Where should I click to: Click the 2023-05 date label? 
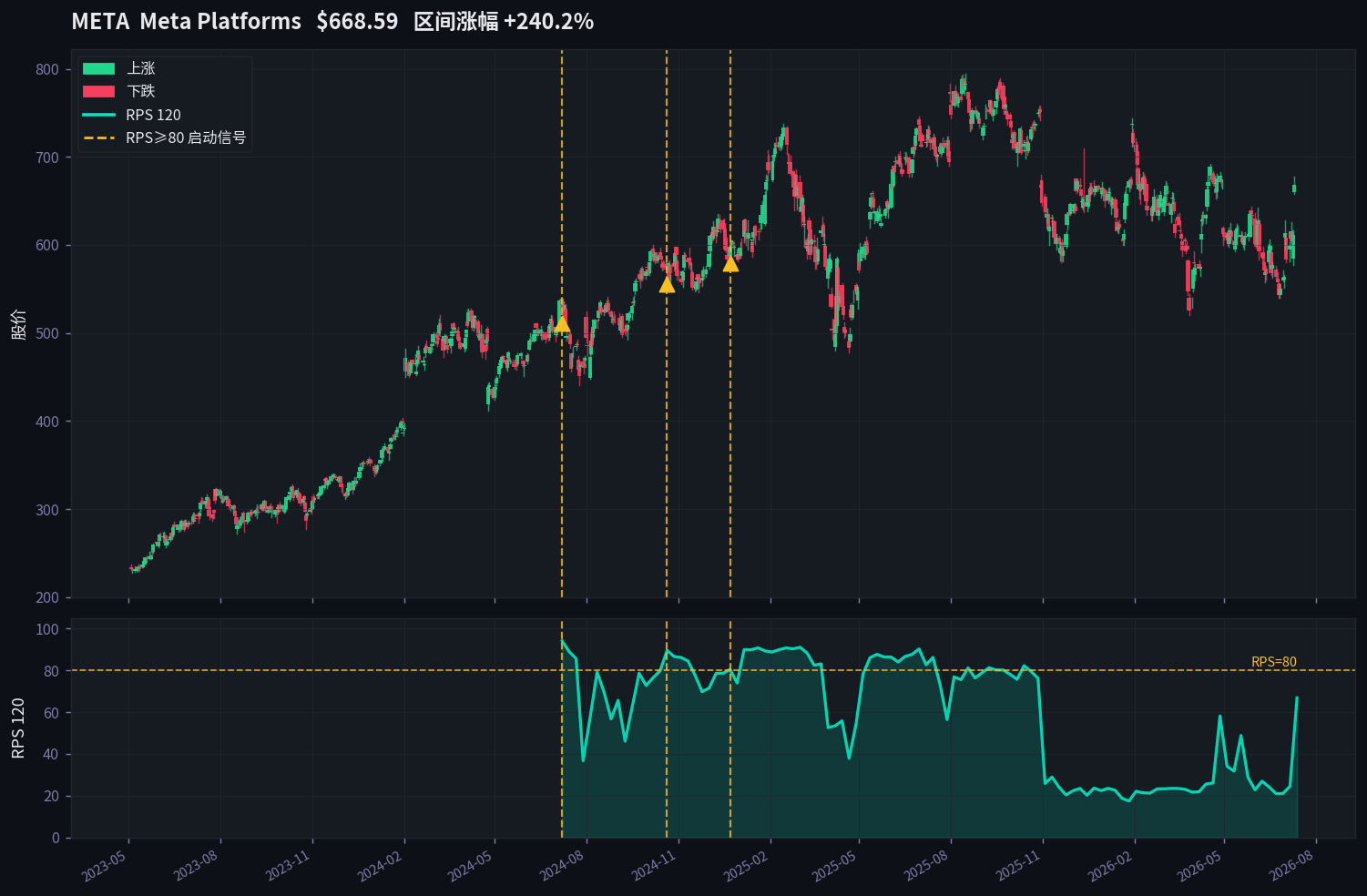pos(104,866)
